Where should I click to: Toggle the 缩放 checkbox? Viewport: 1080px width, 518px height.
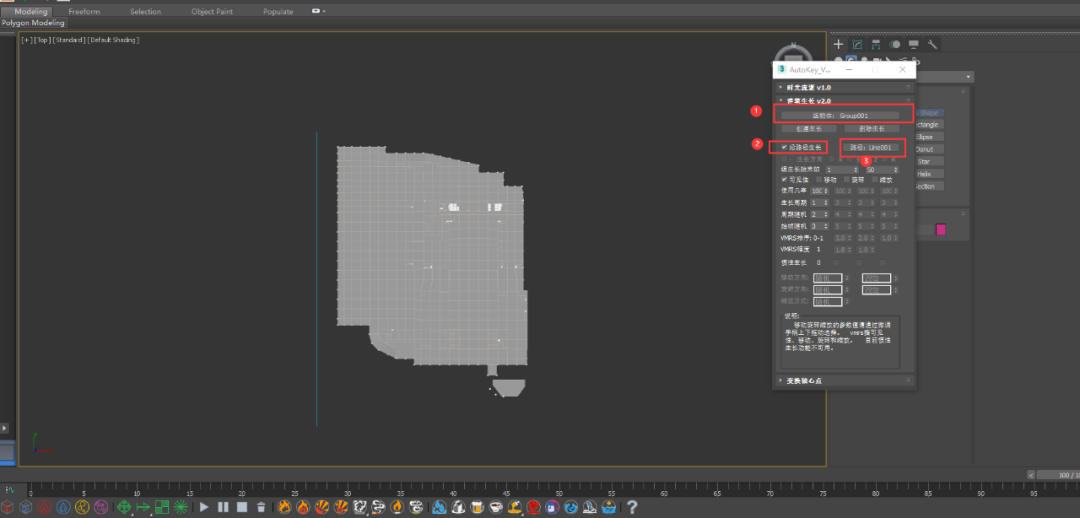[875, 179]
